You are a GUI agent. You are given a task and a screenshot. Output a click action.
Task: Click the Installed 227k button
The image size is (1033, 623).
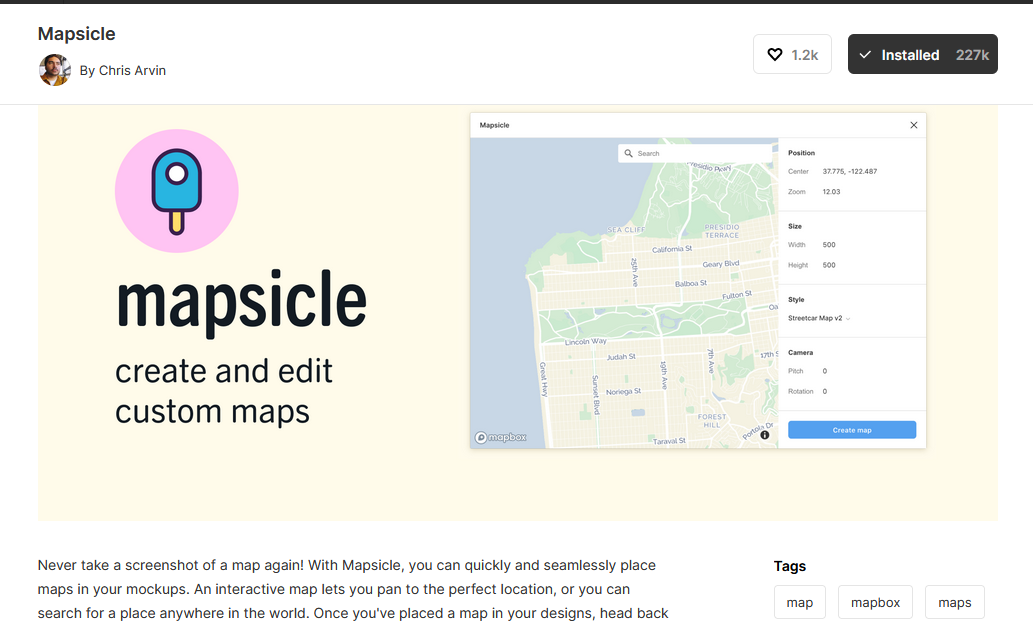(922, 54)
